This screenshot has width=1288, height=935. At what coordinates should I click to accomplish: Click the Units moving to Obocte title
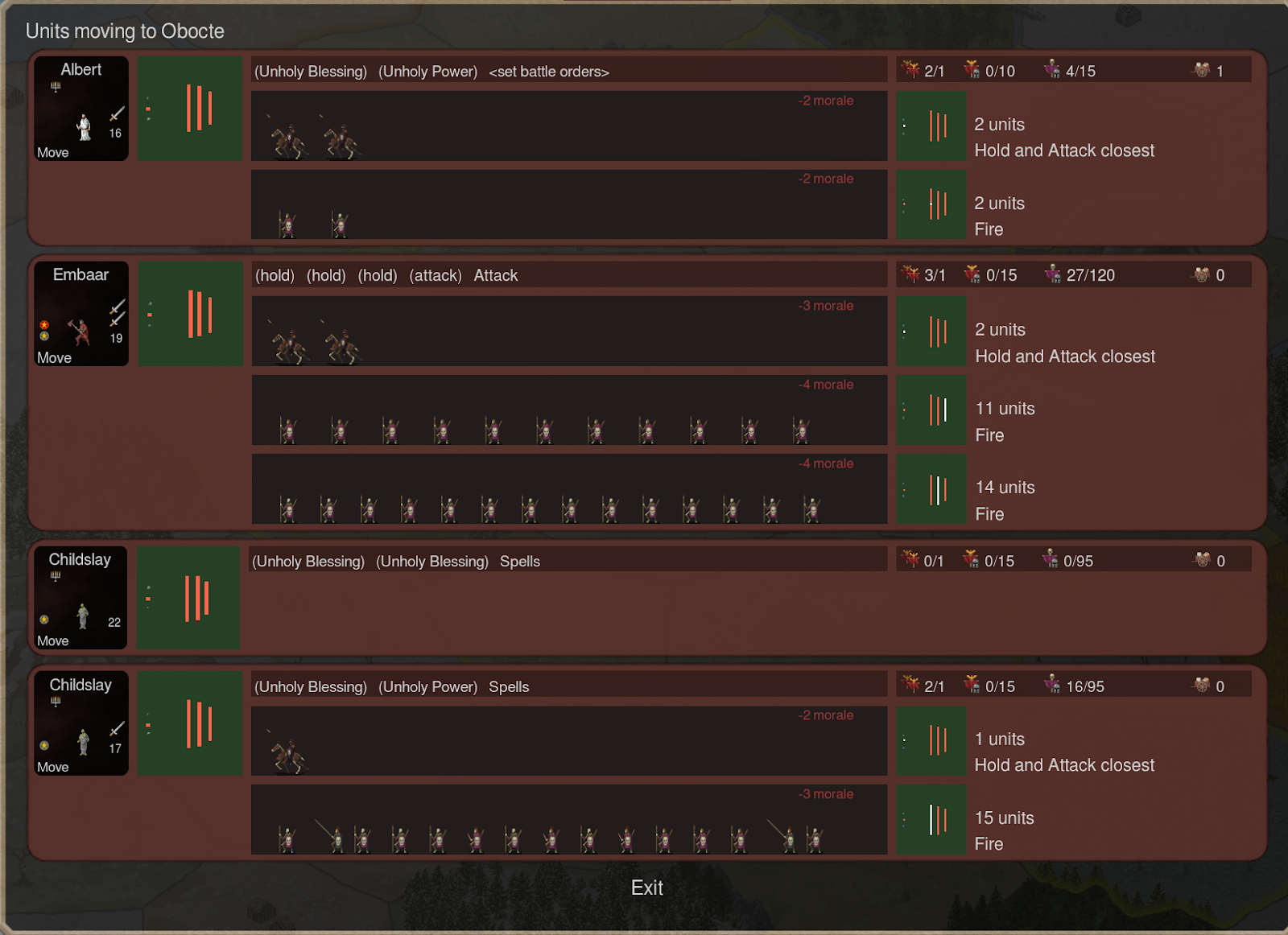125,31
